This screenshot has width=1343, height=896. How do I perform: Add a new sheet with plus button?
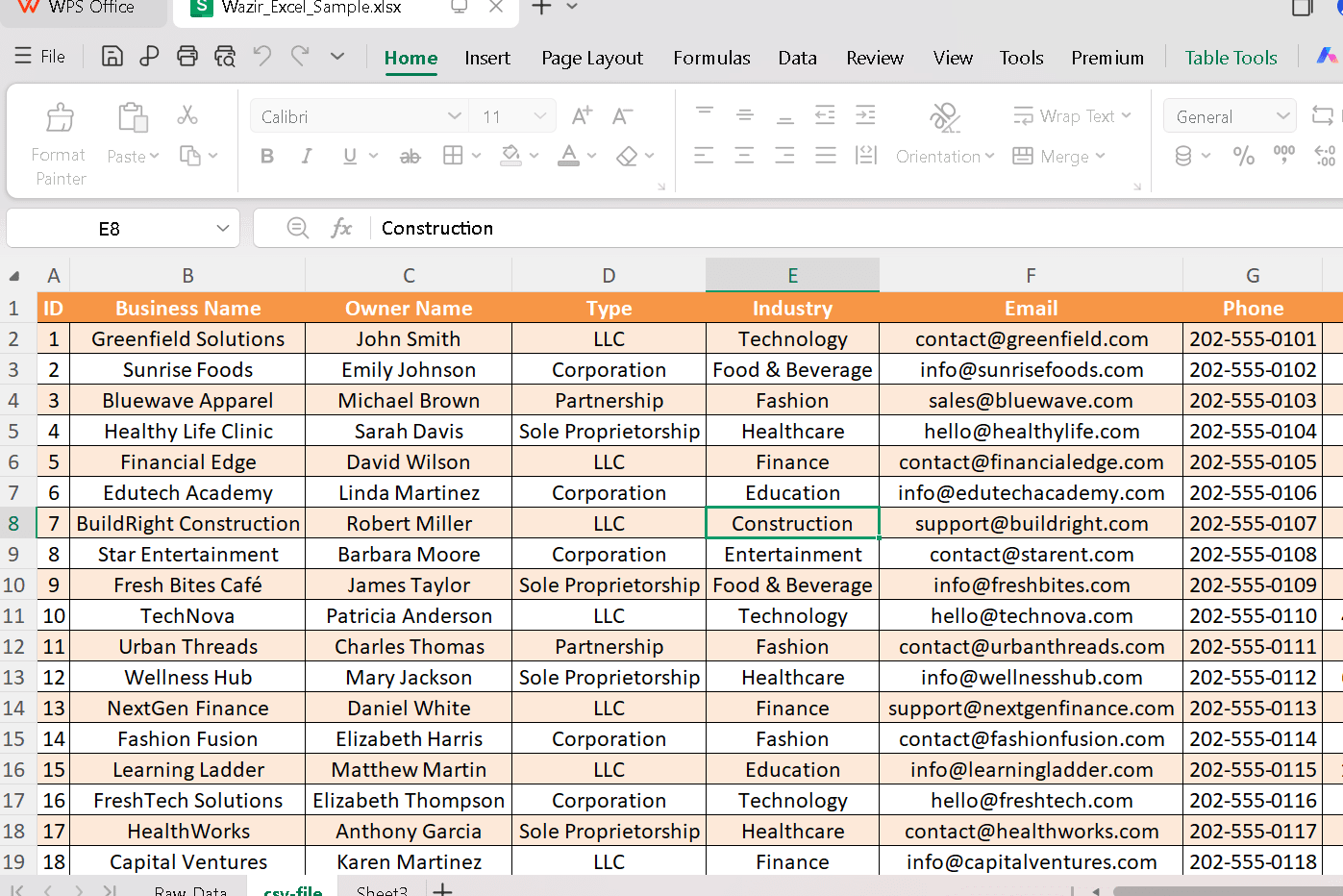pos(442,890)
